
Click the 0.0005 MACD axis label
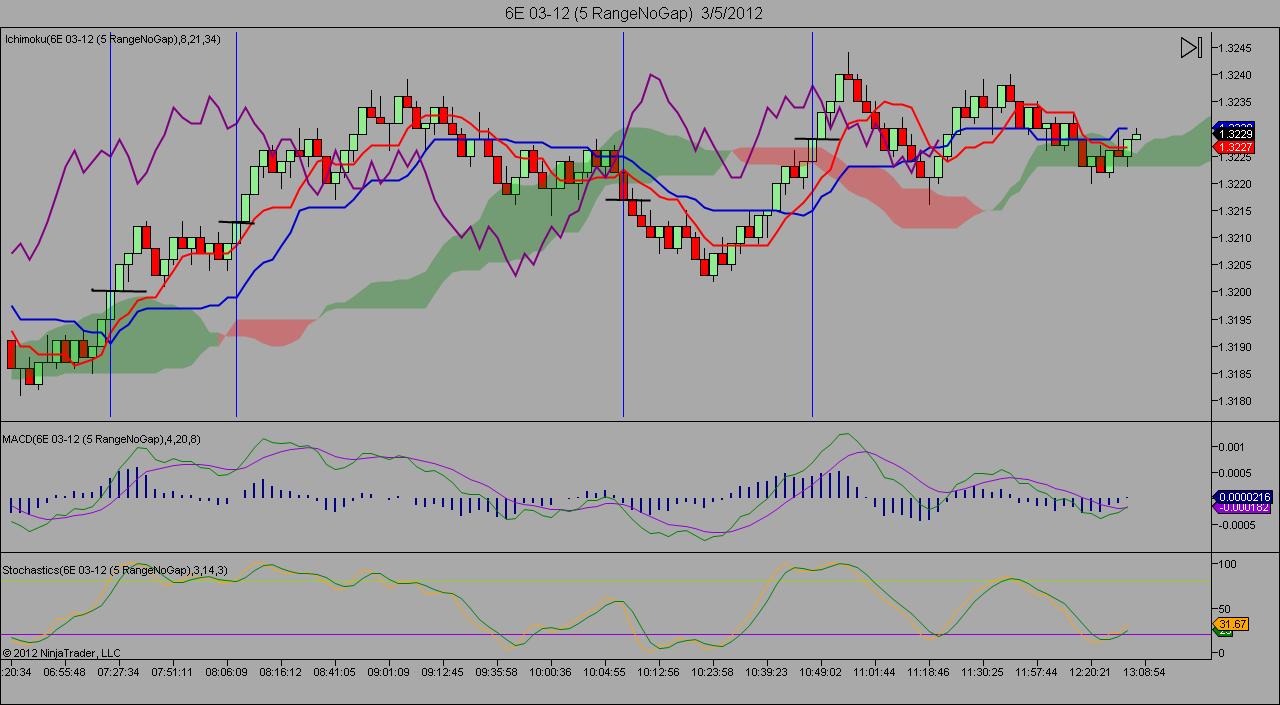pyautogui.click(x=1236, y=472)
